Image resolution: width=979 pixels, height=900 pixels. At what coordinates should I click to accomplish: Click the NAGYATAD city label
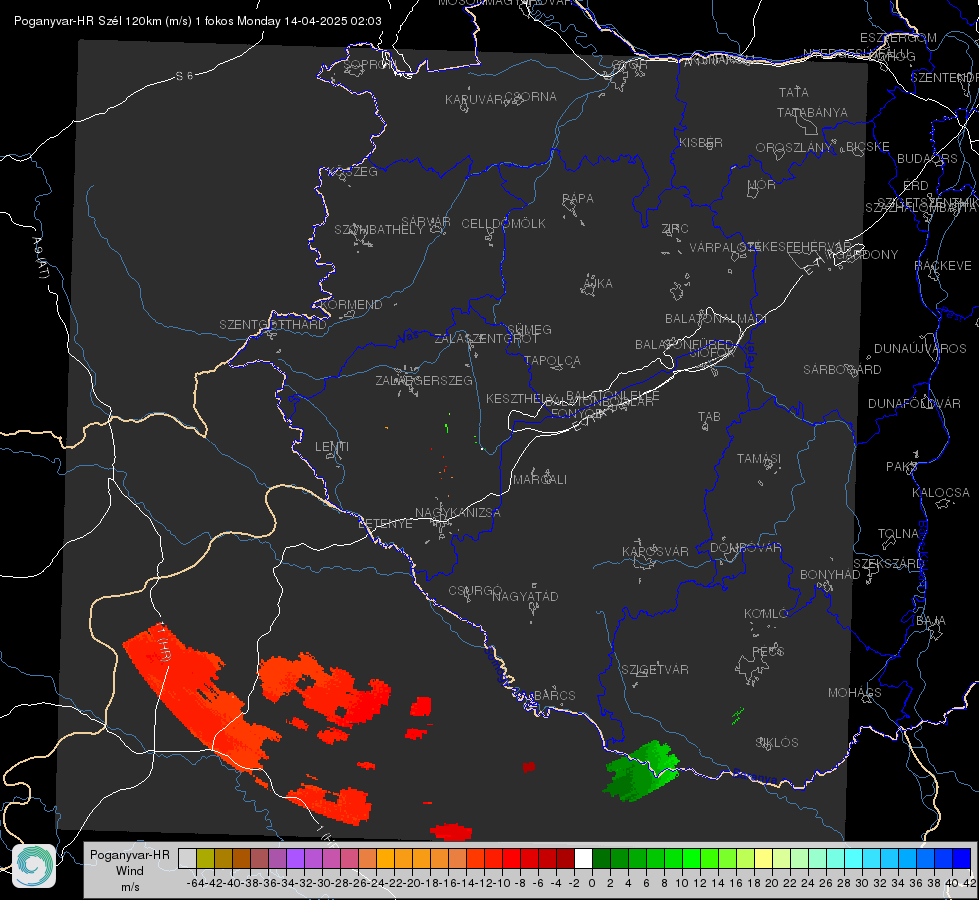(x=525, y=596)
